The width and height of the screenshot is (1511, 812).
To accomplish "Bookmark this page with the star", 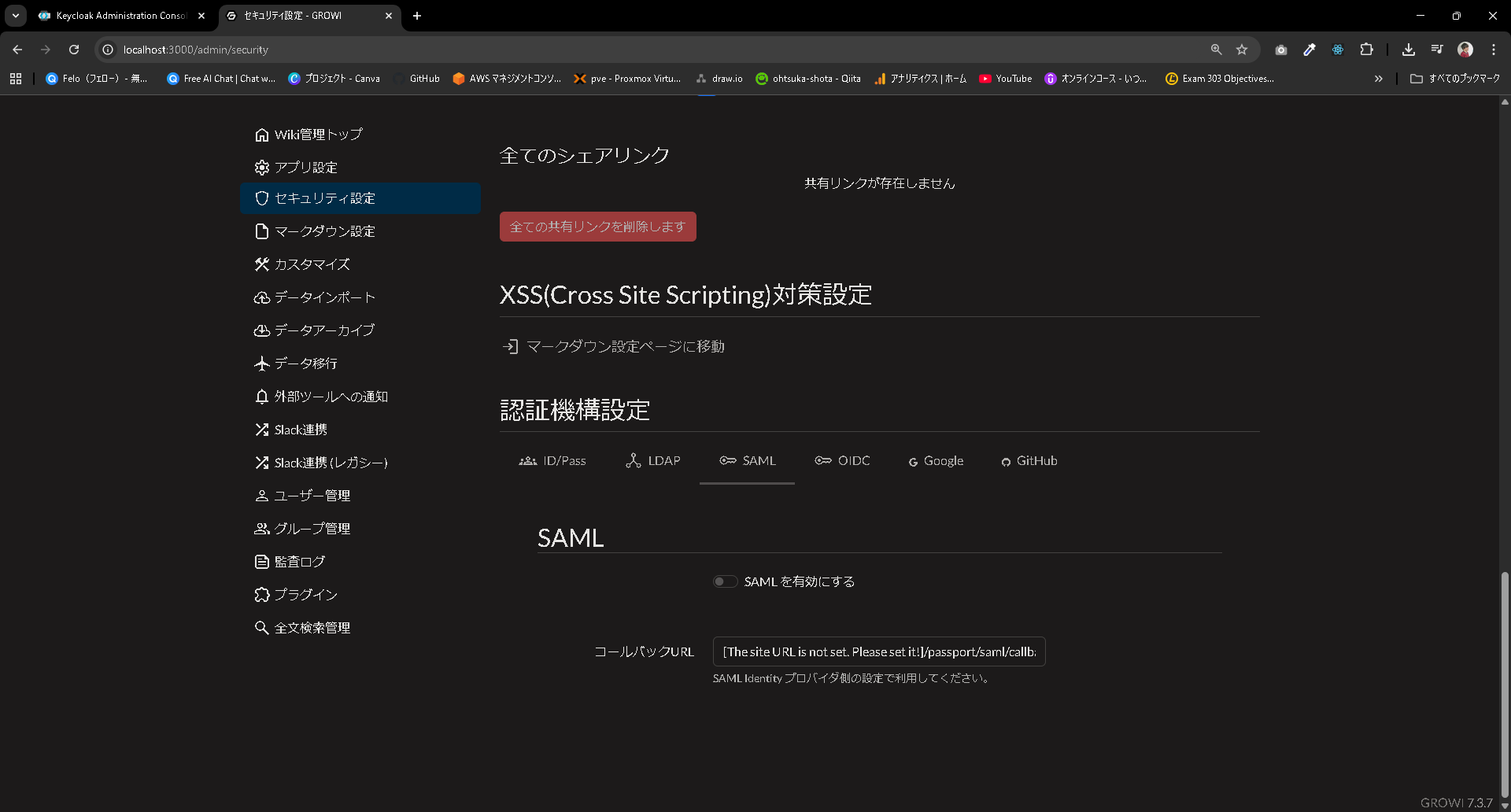I will click(1242, 50).
